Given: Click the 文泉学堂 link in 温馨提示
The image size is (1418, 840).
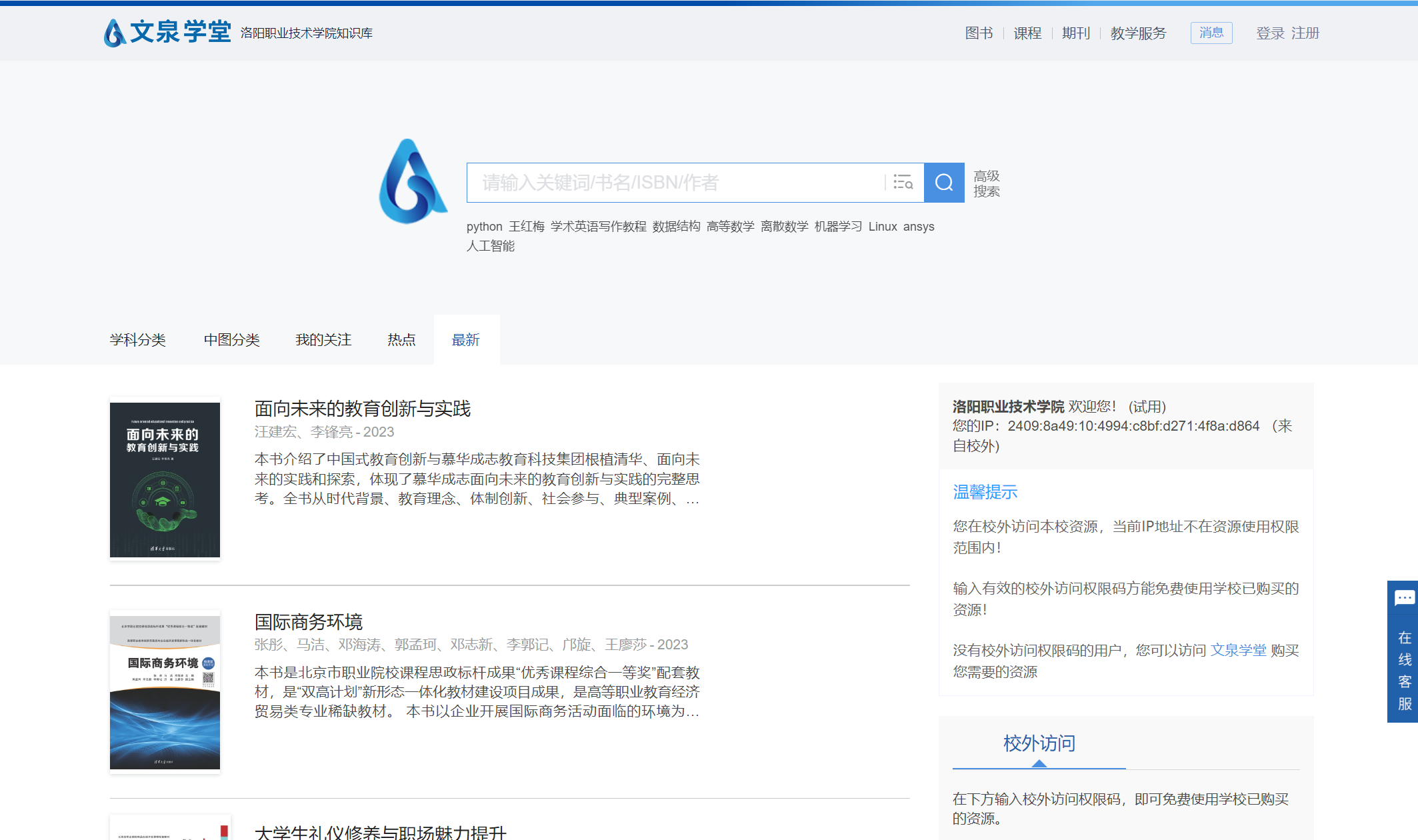Looking at the screenshot, I should (x=1238, y=650).
